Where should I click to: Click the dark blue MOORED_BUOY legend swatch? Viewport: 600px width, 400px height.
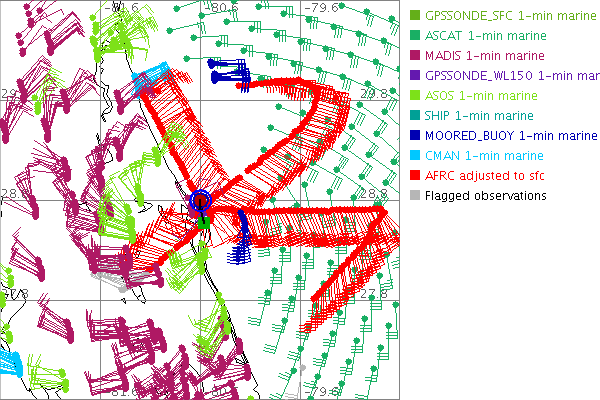click(x=415, y=135)
